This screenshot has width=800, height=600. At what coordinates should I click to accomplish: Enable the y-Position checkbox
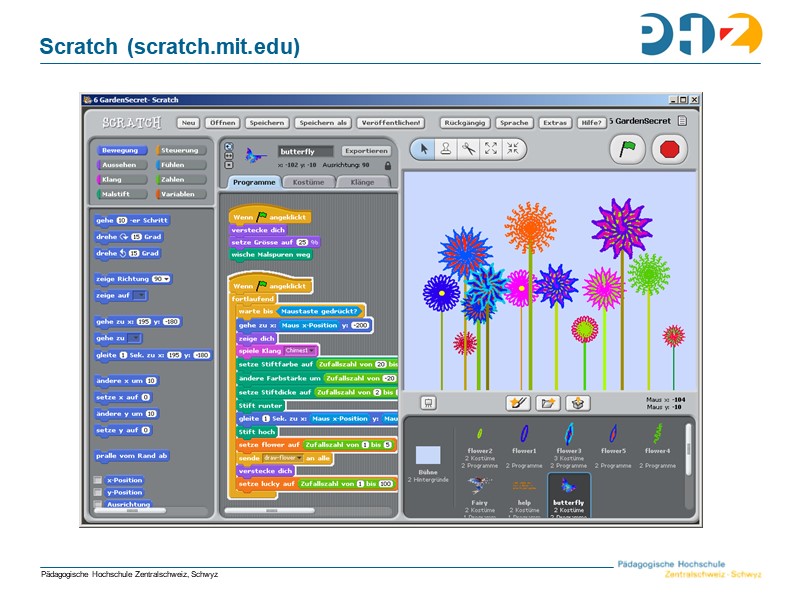coord(98,492)
